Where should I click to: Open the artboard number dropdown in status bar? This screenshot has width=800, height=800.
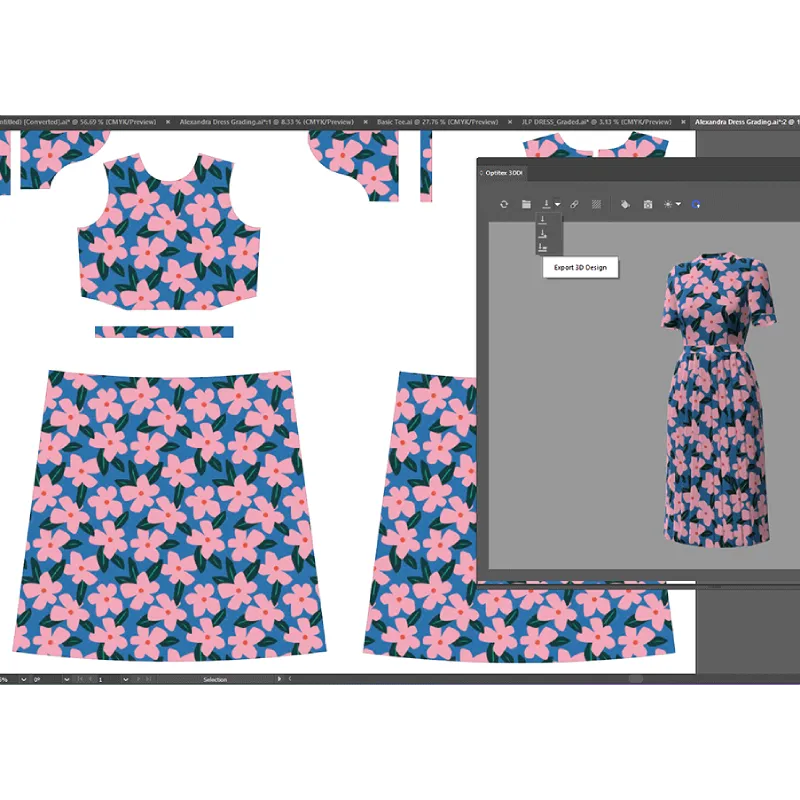click(125, 680)
